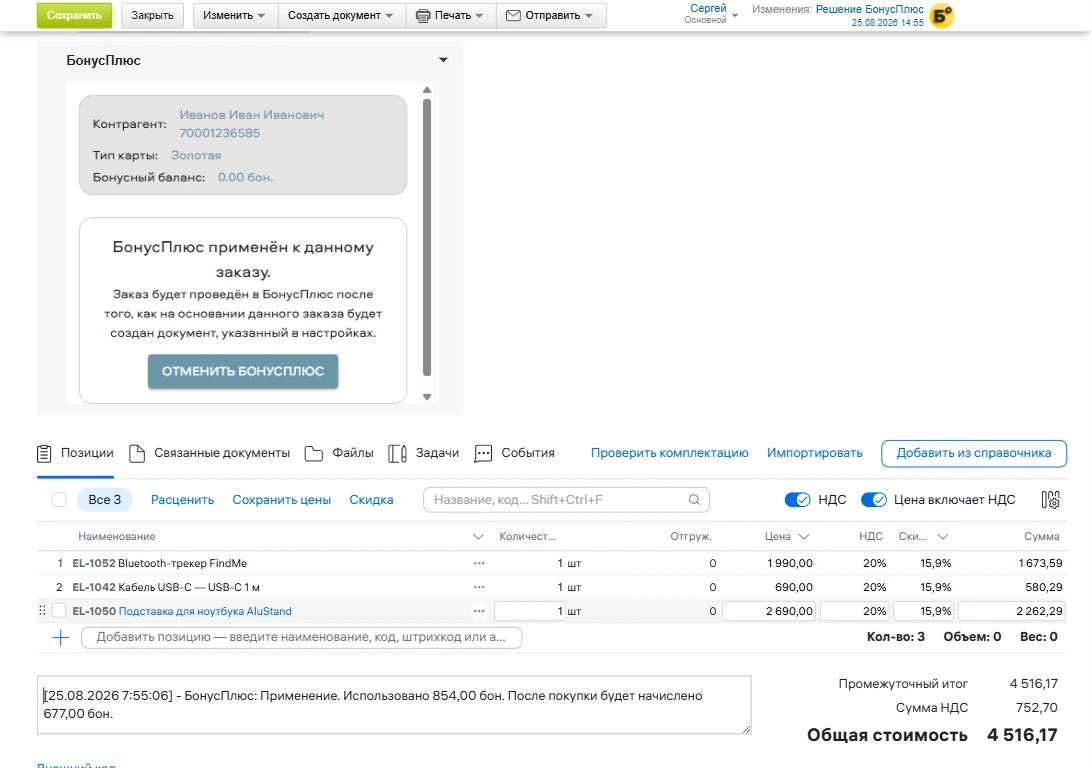The width and height of the screenshot is (1092, 768).
Task: Tick the checkbox for EL-1050 row
Action: pos(59,611)
